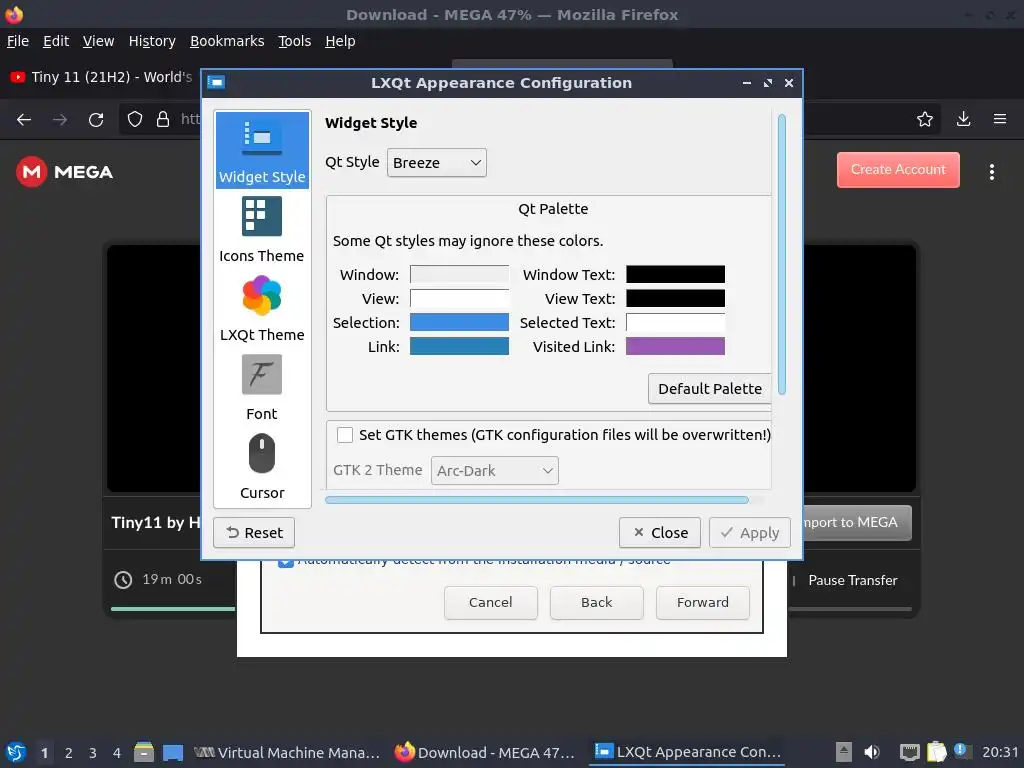Switch to virtual desktop 2
1024x768 pixels.
click(69, 753)
